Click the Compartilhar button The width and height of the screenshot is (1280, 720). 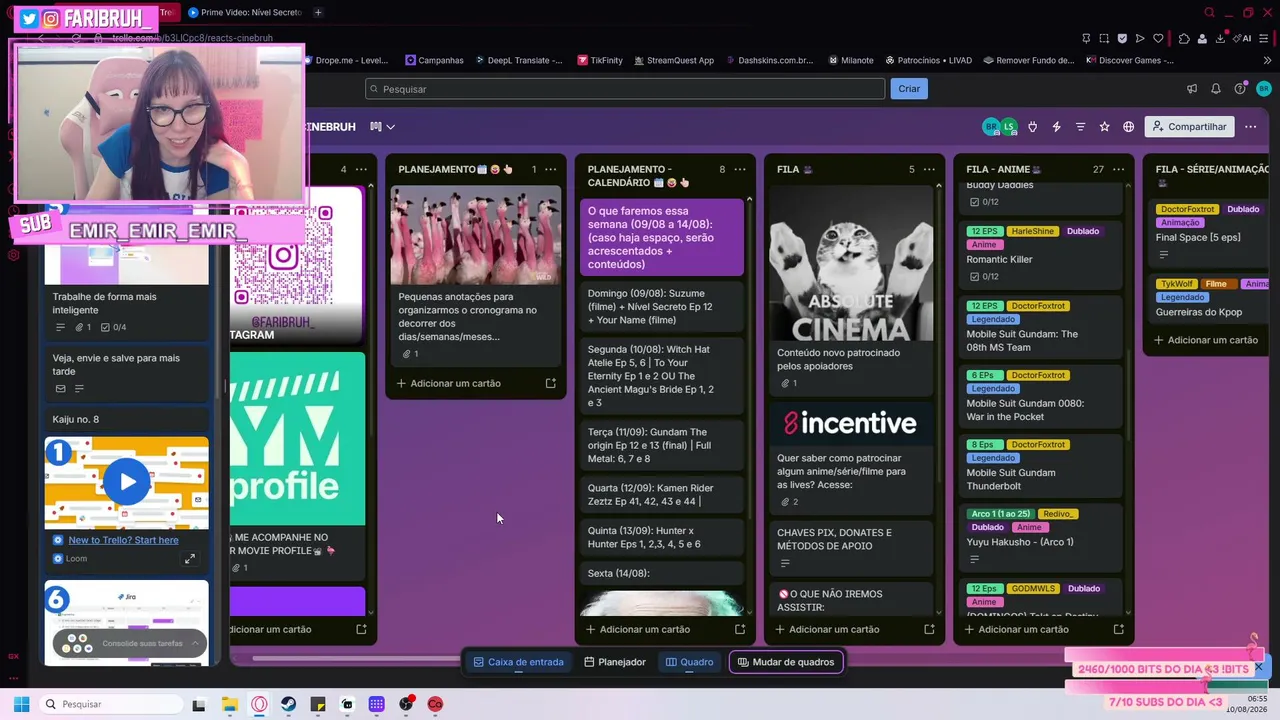click(x=1189, y=127)
